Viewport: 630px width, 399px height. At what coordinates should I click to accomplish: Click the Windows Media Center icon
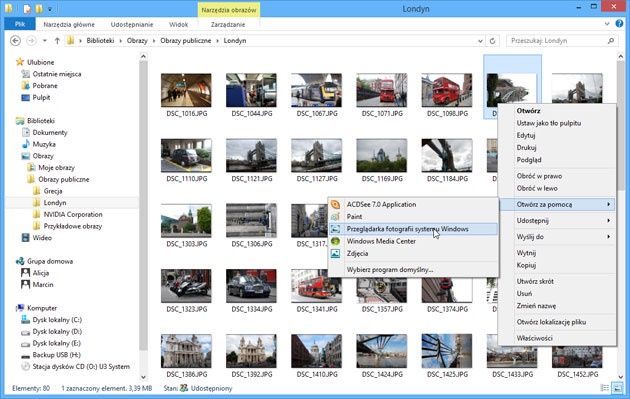[335, 241]
